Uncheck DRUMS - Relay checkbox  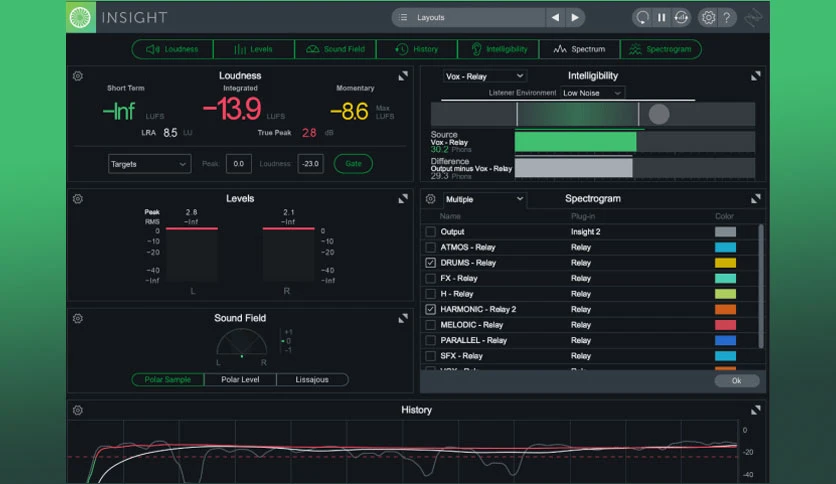(x=430, y=263)
